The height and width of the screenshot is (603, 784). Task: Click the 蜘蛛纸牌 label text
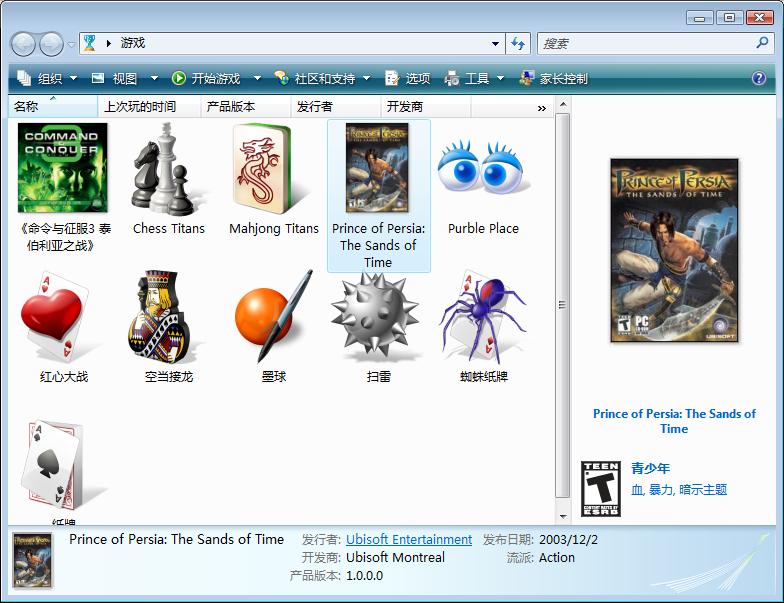click(x=484, y=376)
